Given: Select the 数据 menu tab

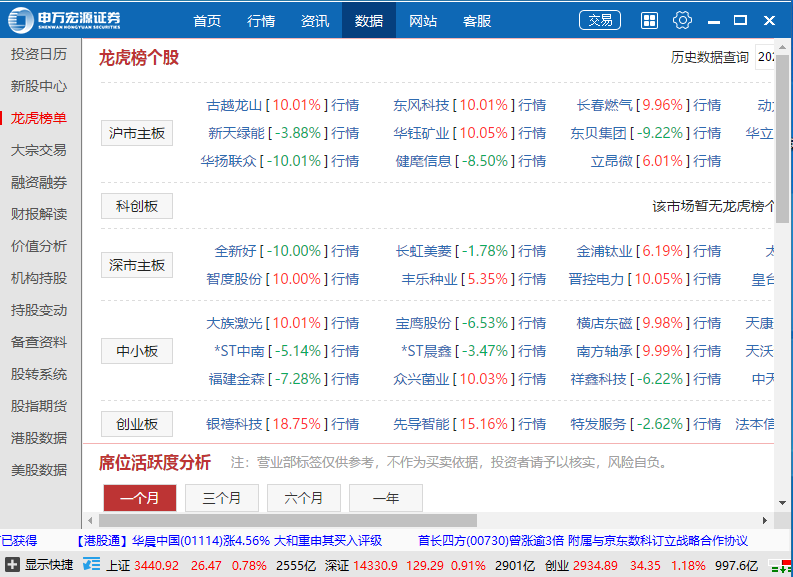Looking at the screenshot, I should (369, 20).
